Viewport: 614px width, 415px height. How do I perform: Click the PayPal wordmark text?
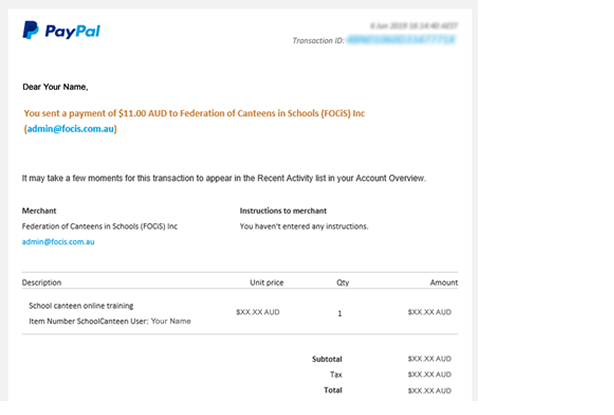[72, 31]
